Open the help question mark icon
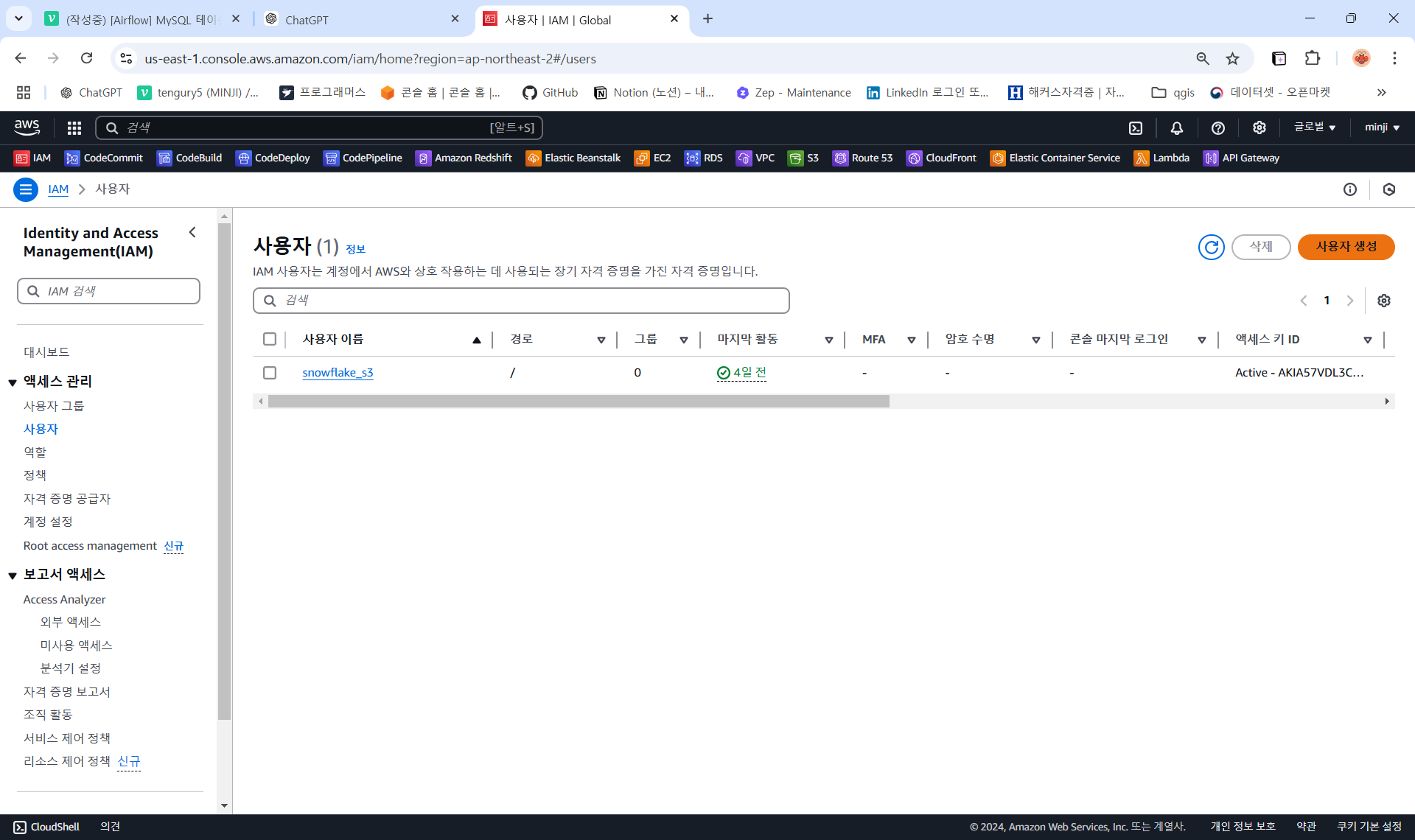The width and height of the screenshot is (1415, 840). [x=1218, y=128]
